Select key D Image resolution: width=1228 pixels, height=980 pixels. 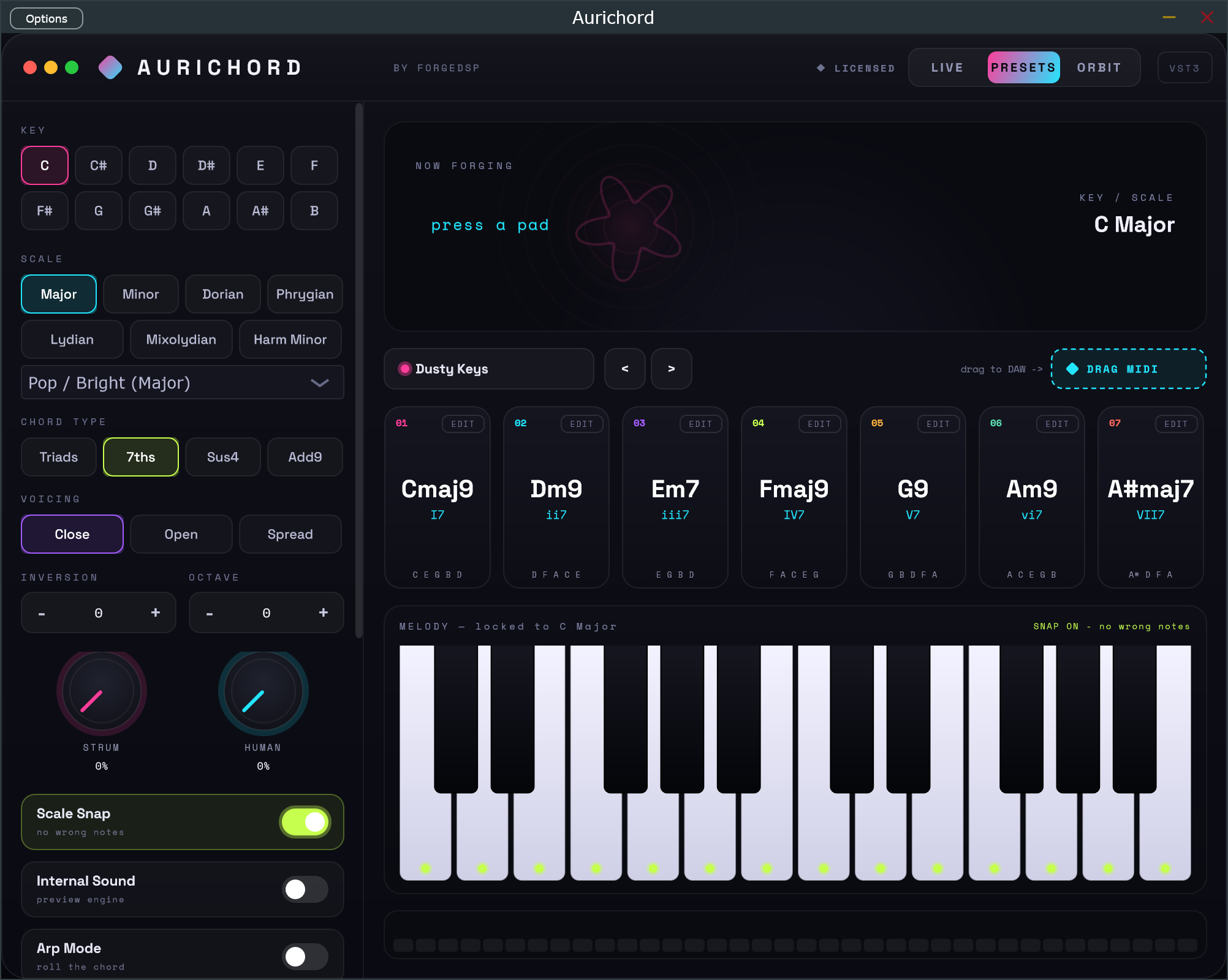click(x=153, y=165)
